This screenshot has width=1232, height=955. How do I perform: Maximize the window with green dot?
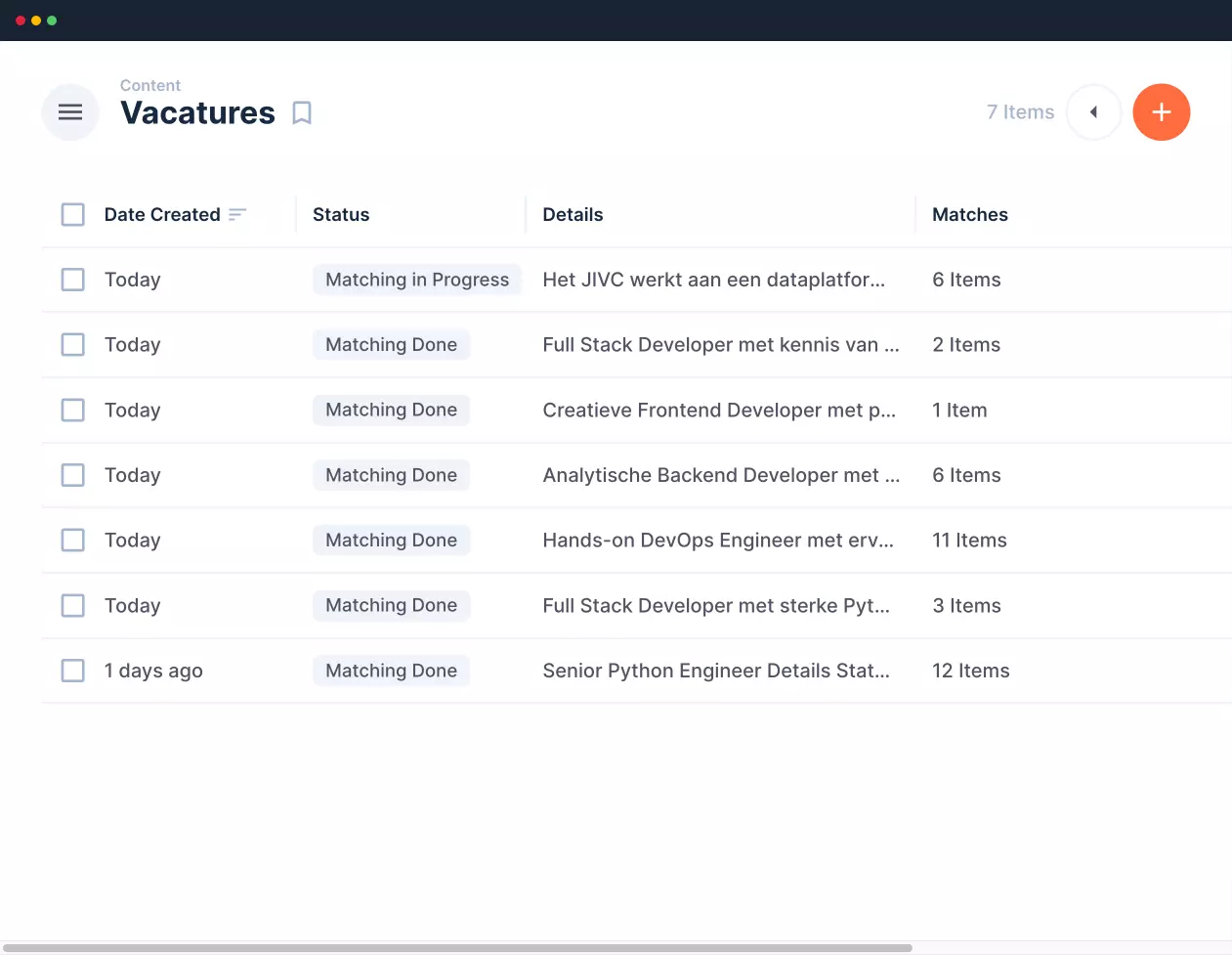click(x=52, y=21)
